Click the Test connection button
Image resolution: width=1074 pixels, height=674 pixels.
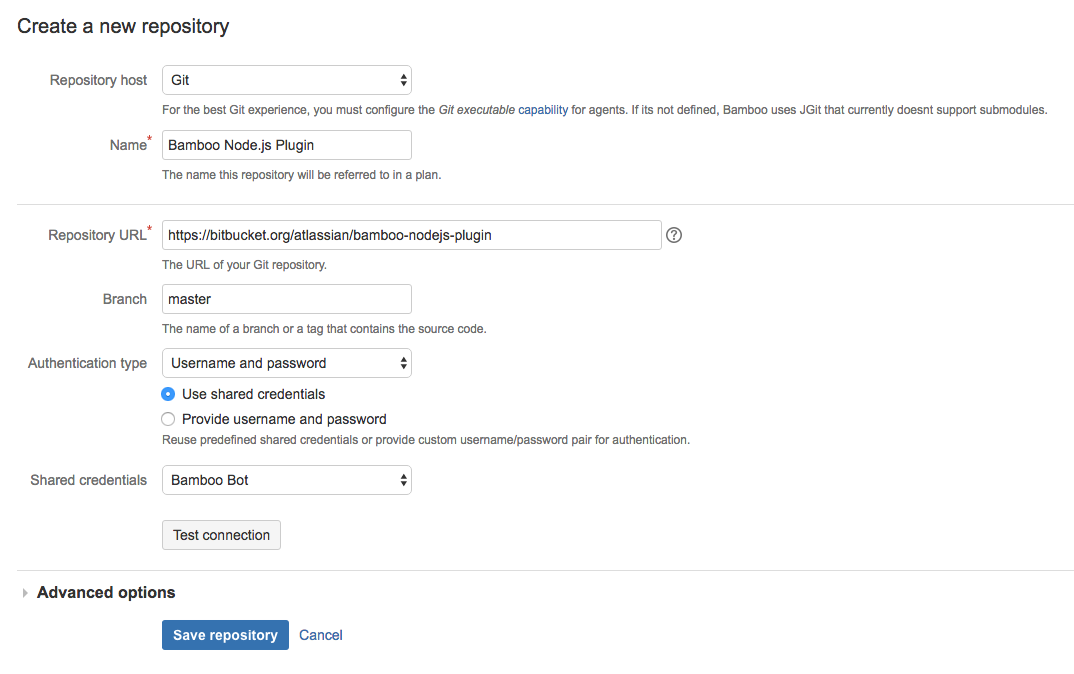[x=221, y=535]
